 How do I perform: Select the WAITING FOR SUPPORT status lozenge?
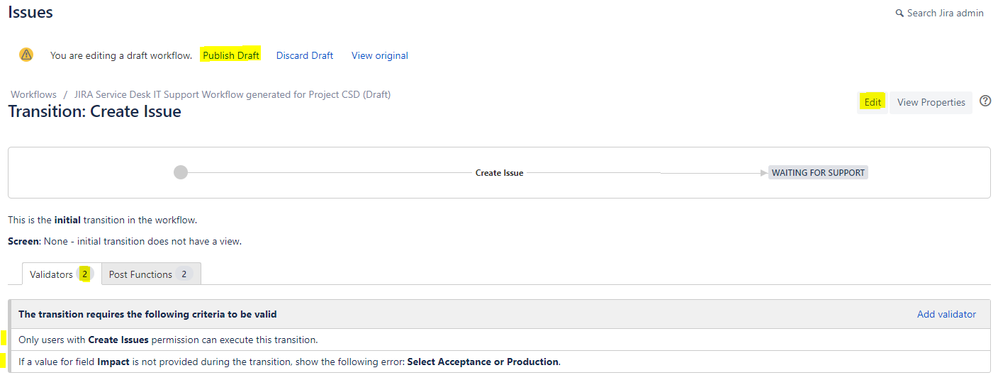[x=819, y=172]
